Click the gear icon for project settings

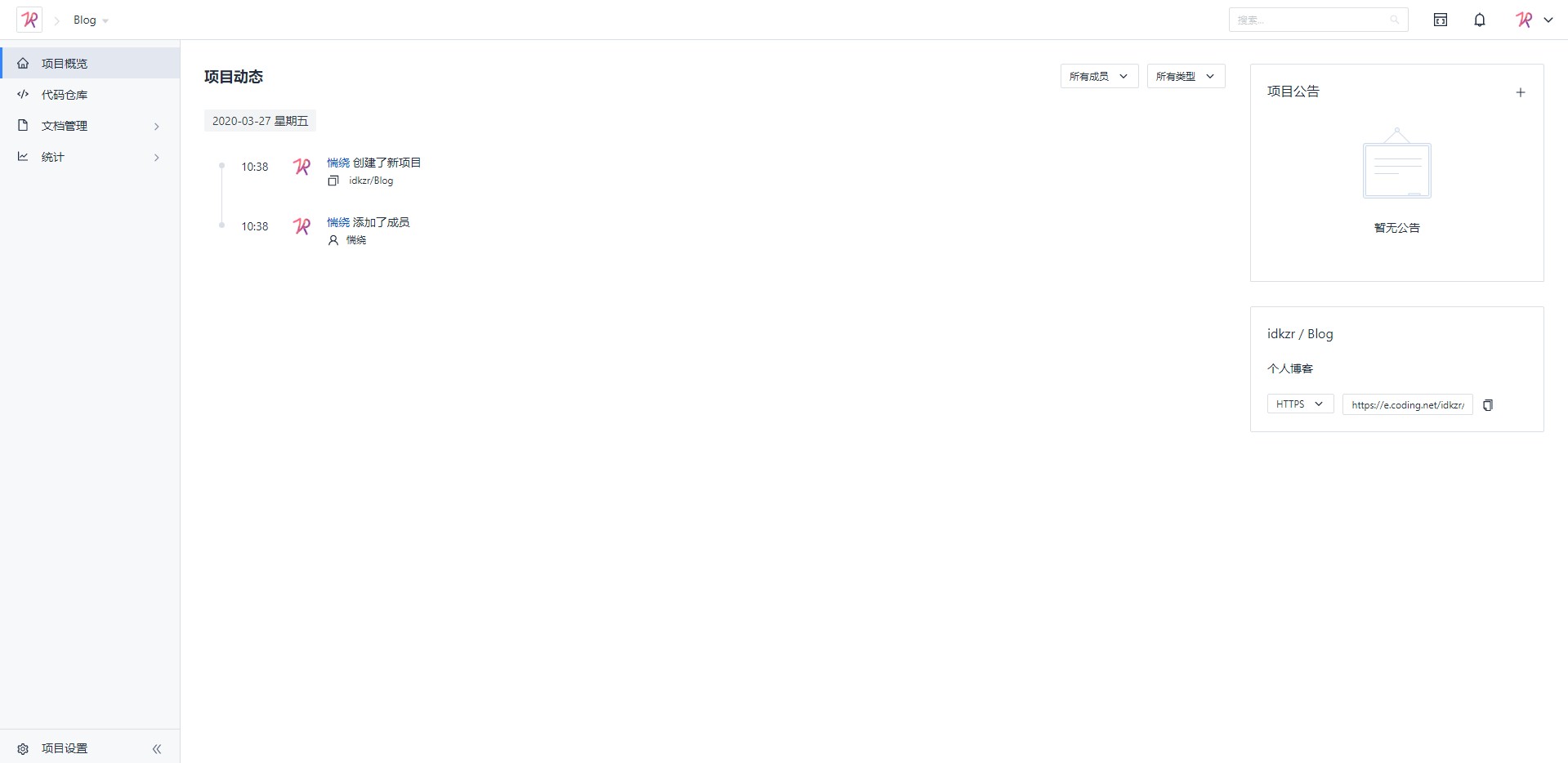tap(23, 748)
